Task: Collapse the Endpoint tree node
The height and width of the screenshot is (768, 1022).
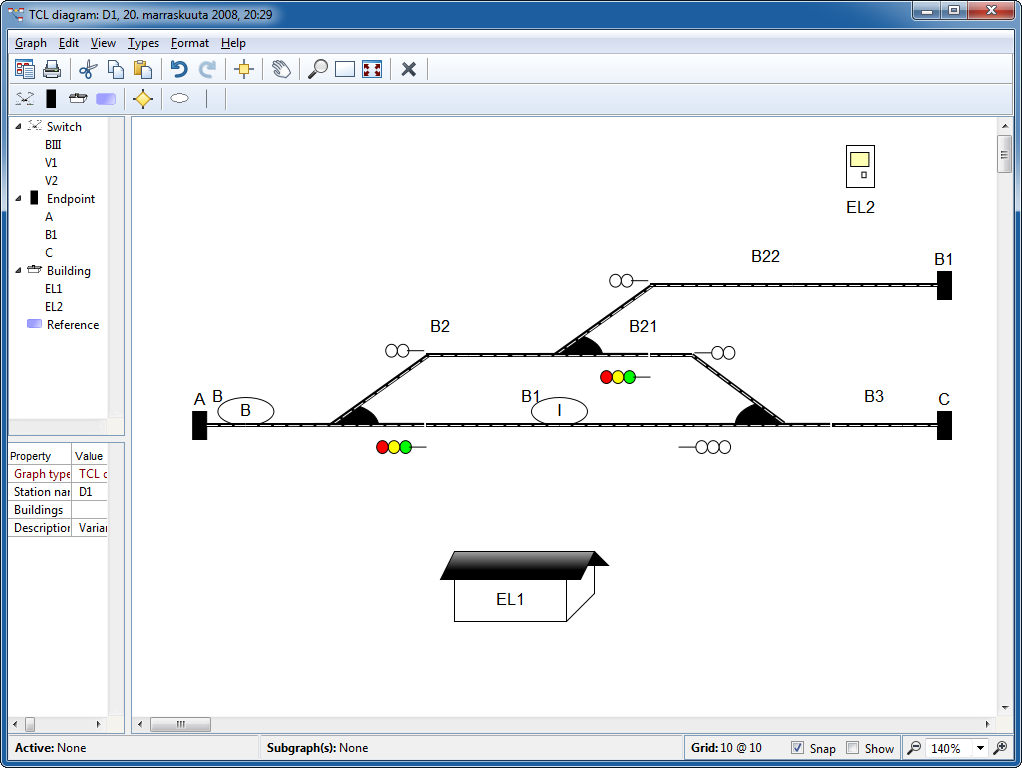Action: [18, 199]
